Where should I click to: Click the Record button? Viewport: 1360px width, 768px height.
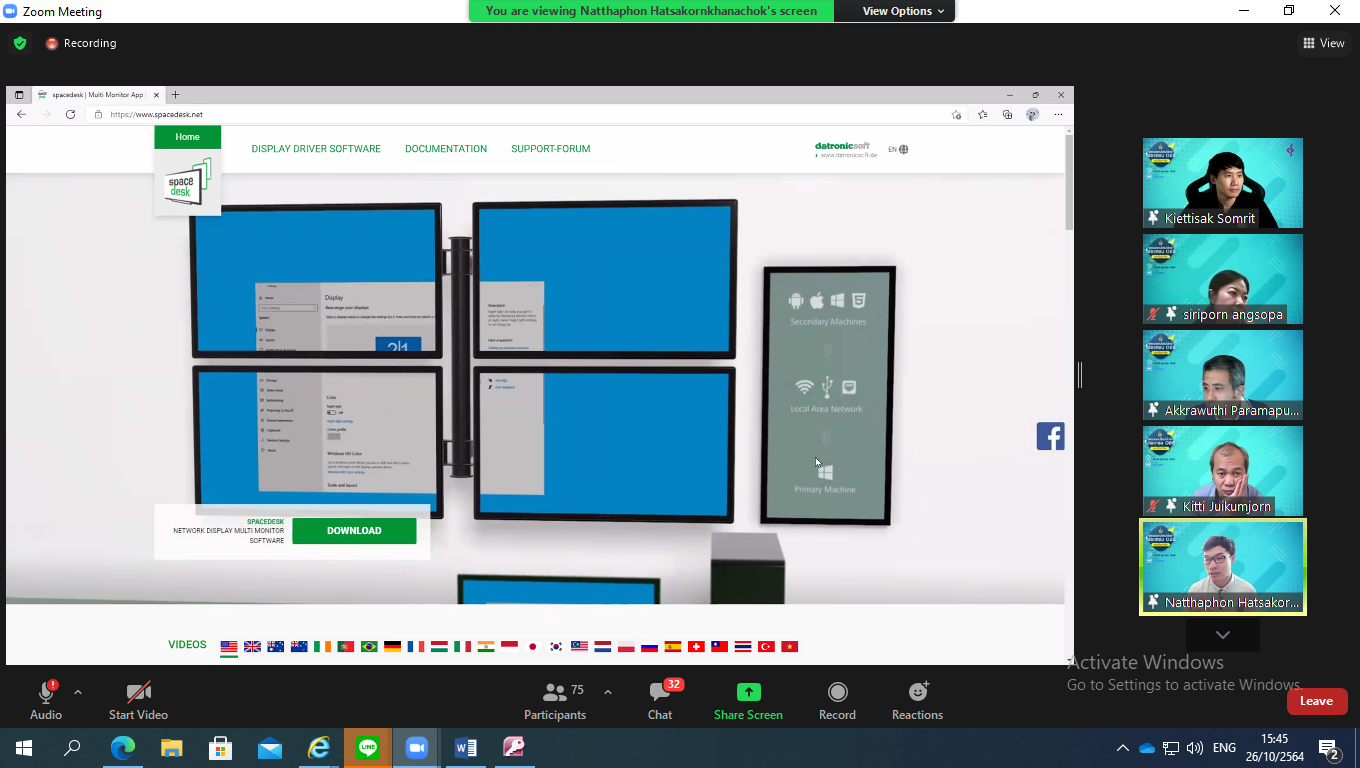(x=837, y=700)
